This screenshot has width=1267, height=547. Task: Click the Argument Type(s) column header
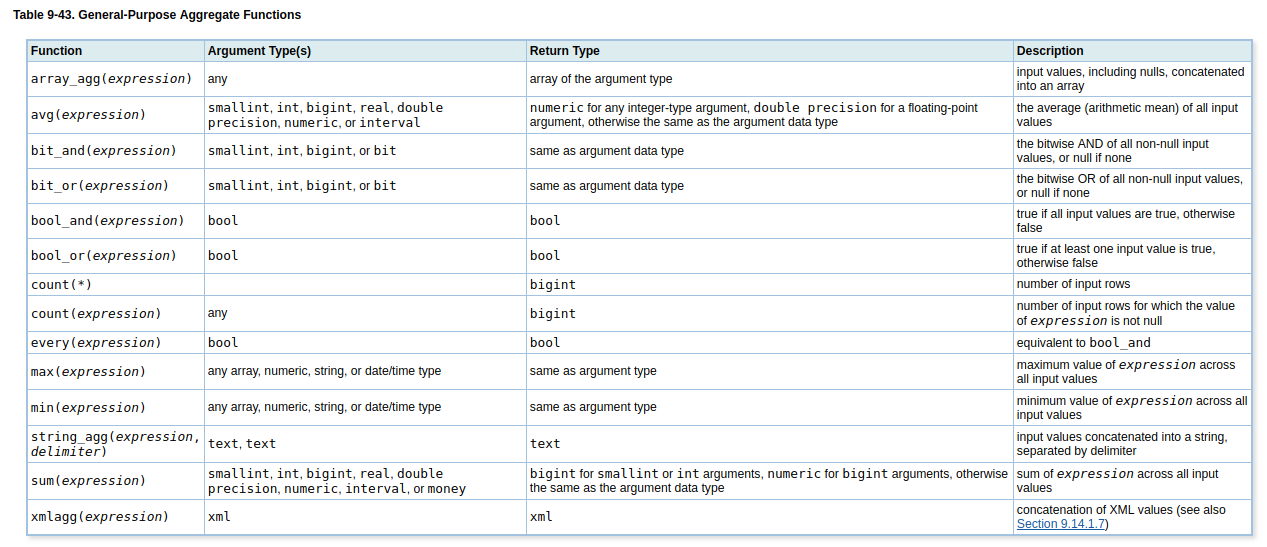(x=259, y=51)
